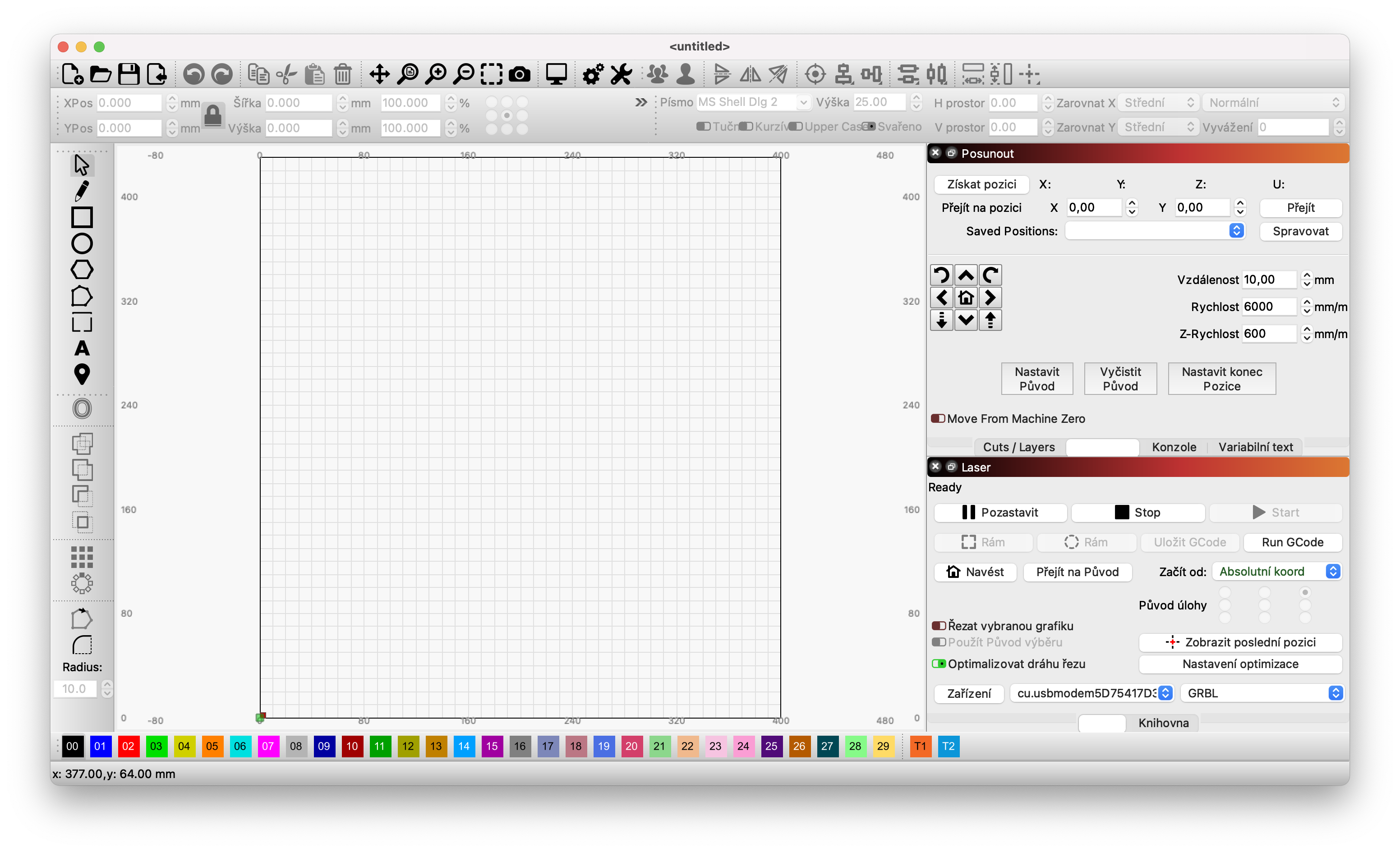Open Device Settings wrench icon
The image size is (1400, 852).
pos(621,74)
